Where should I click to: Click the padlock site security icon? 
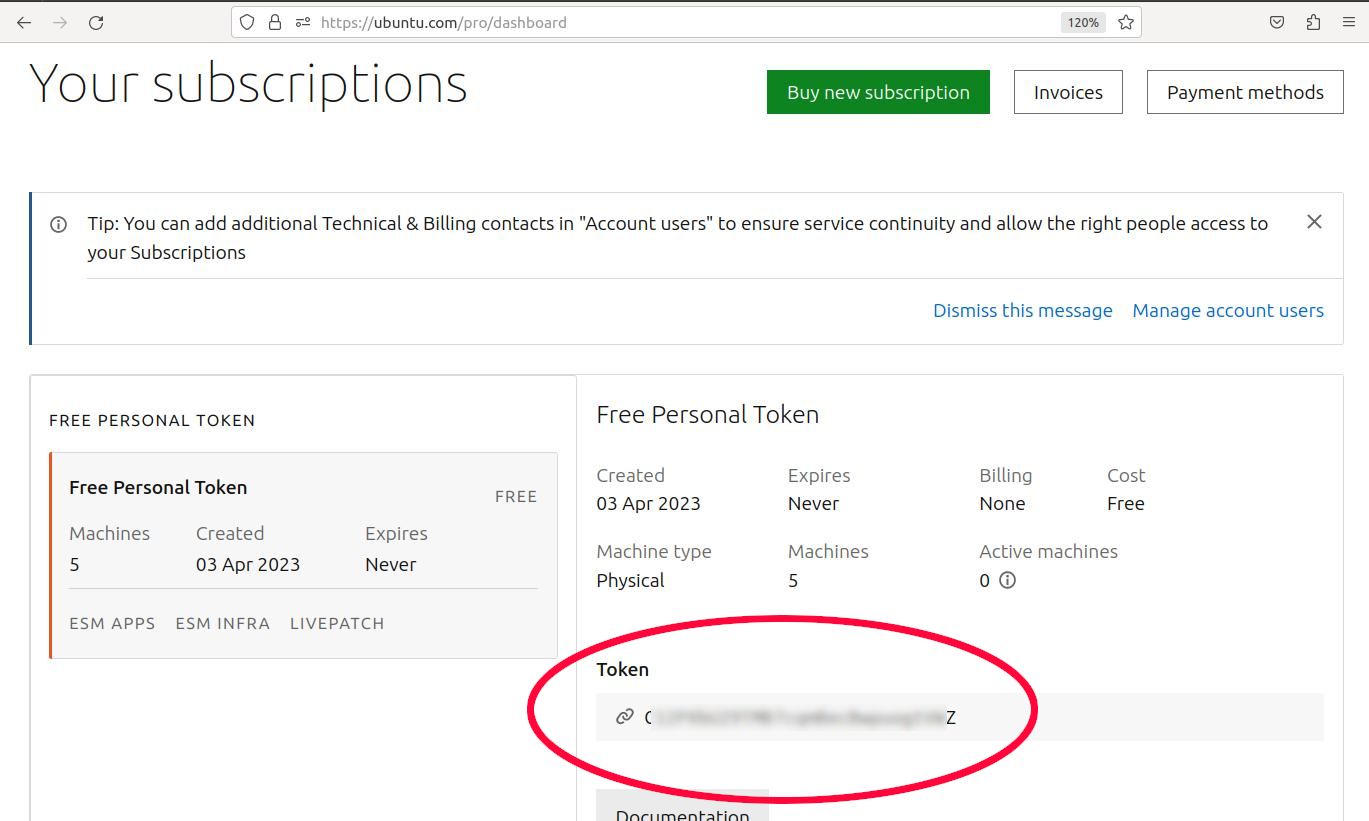coord(274,22)
